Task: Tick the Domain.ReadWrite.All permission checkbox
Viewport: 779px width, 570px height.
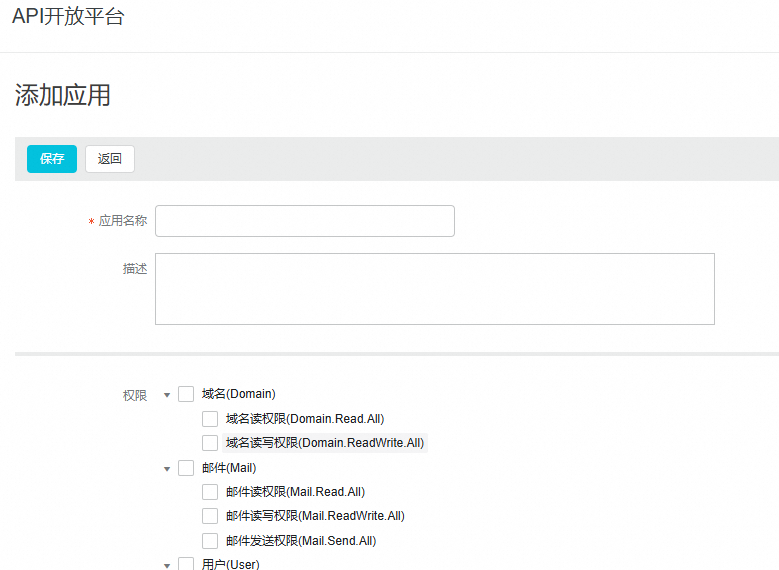Action: (x=210, y=443)
